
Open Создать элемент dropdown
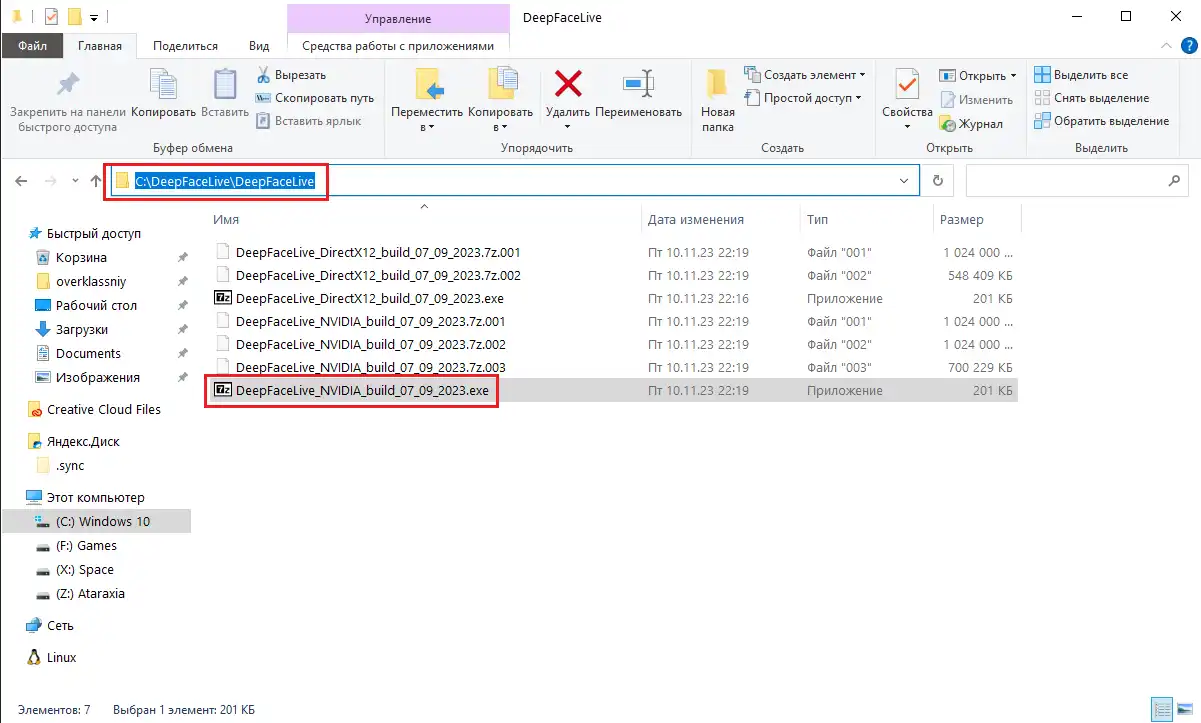[805, 75]
